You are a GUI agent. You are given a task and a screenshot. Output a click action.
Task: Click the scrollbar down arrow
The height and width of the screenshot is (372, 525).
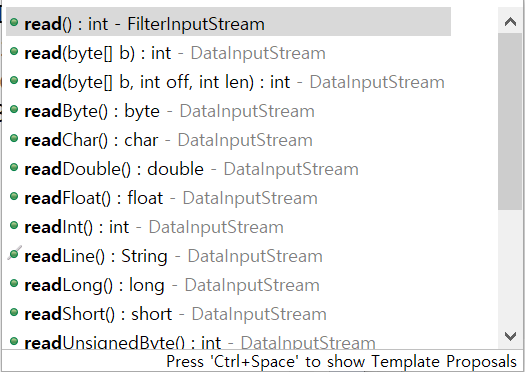click(510, 336)
